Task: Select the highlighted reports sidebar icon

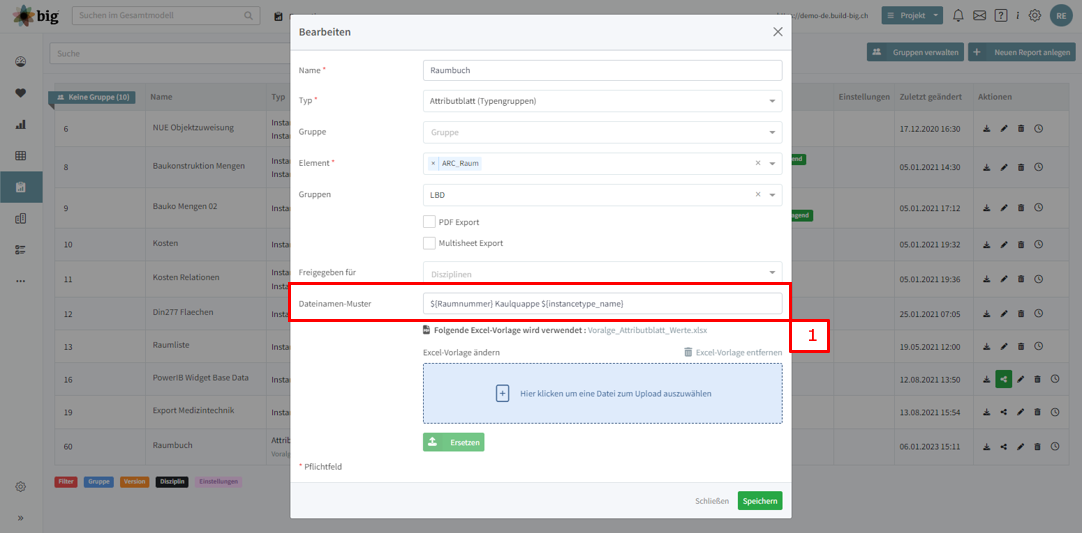Action: 21,187
